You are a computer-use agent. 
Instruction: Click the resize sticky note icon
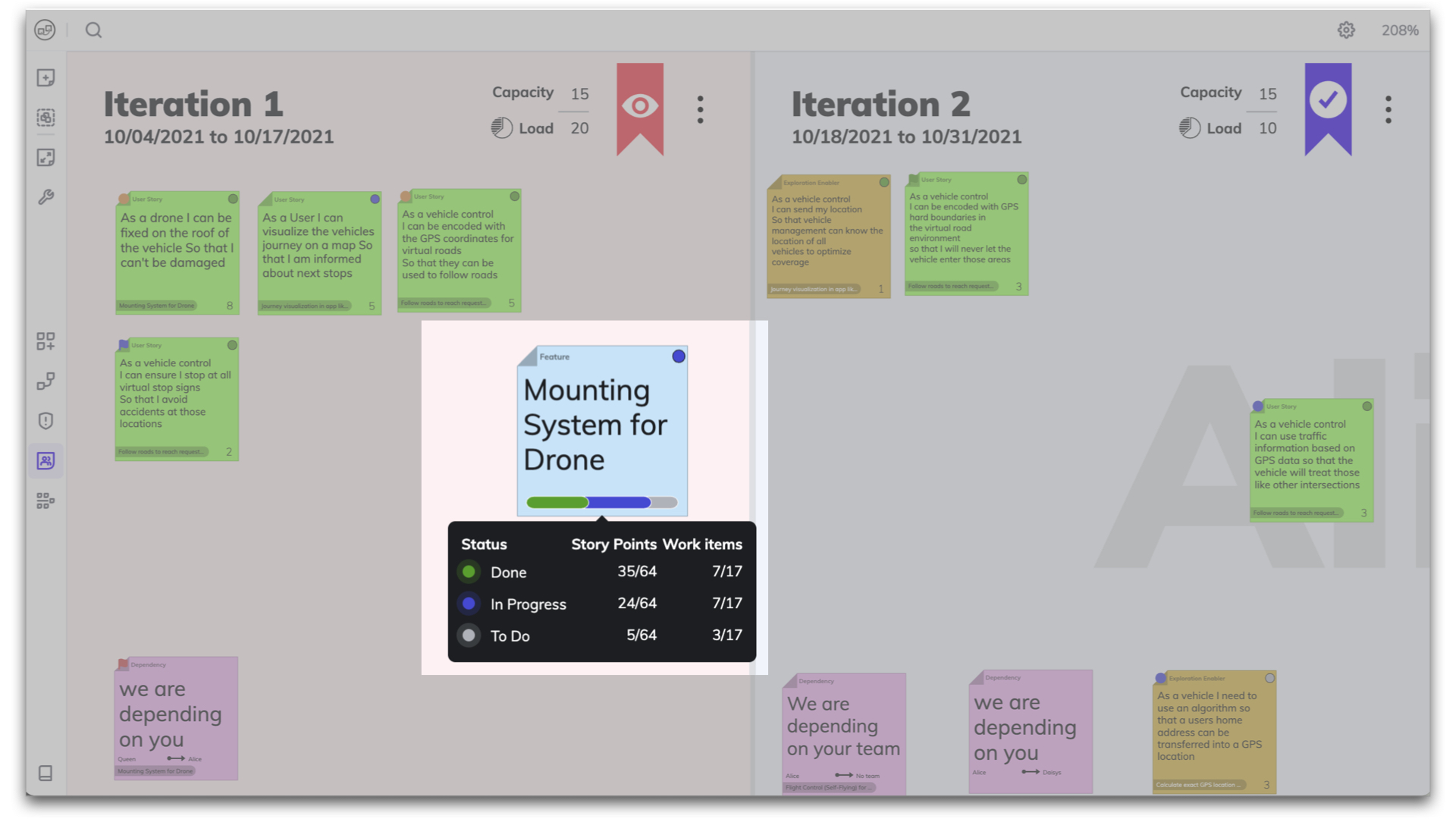click(x=45, y=158)
